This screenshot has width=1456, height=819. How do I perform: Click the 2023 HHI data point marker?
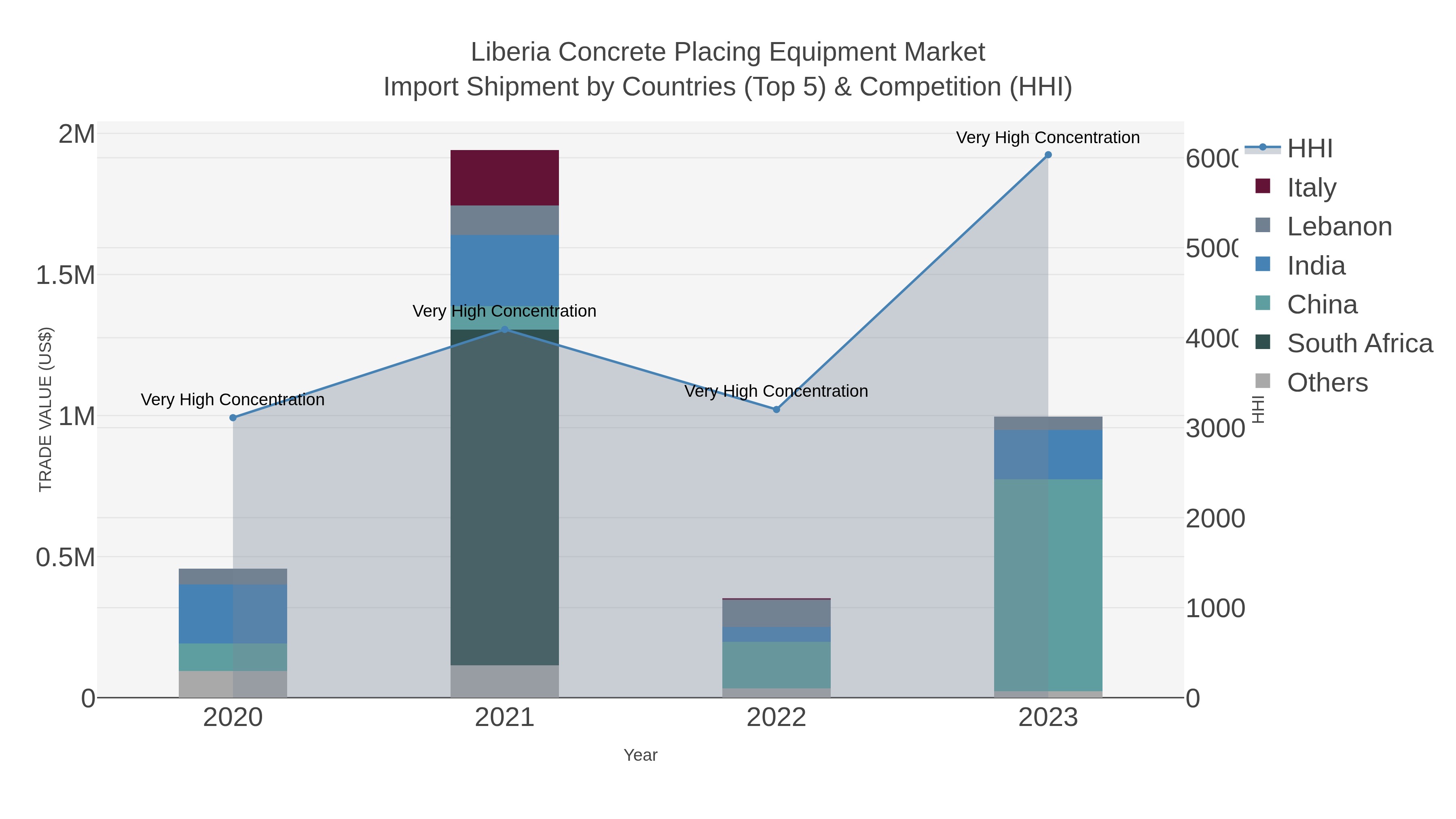(x=1048, y=155)
